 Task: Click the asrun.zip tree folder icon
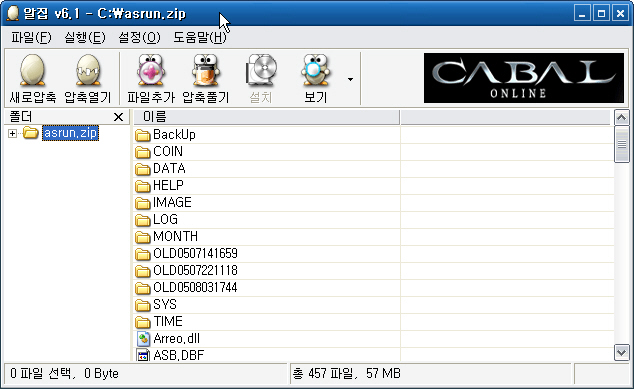(x=30, y=132)
